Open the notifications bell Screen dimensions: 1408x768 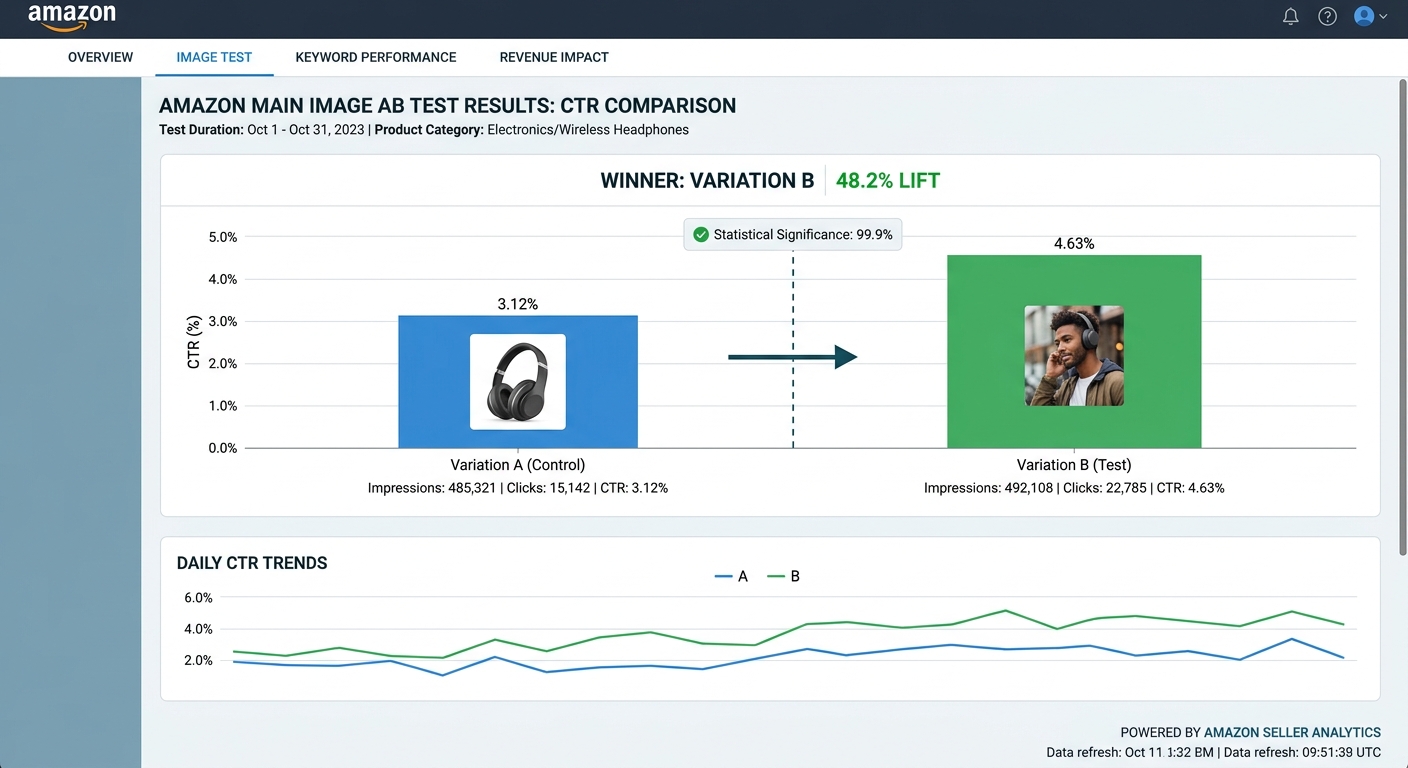coord(1291,16)
